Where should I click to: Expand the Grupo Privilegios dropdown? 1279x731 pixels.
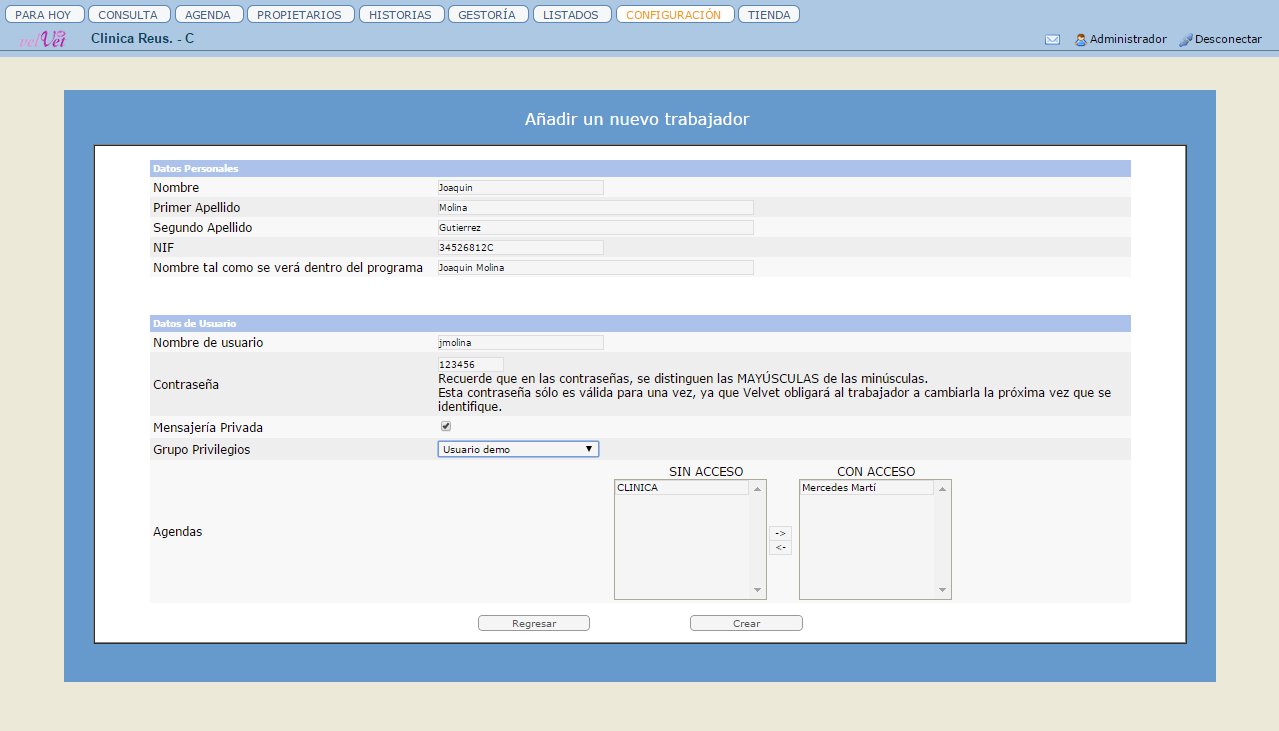(518, 449)
